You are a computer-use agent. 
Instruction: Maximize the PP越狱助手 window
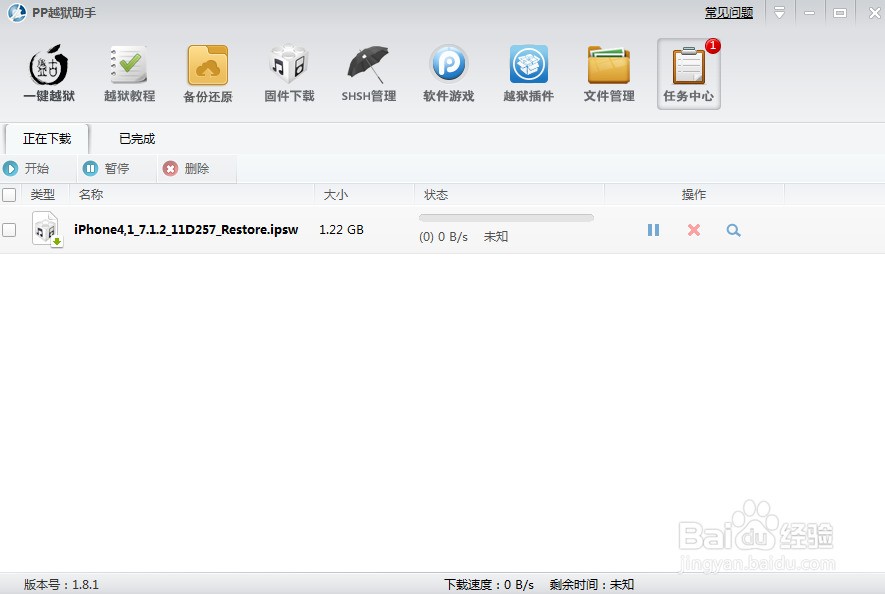[x=840, y=12]
